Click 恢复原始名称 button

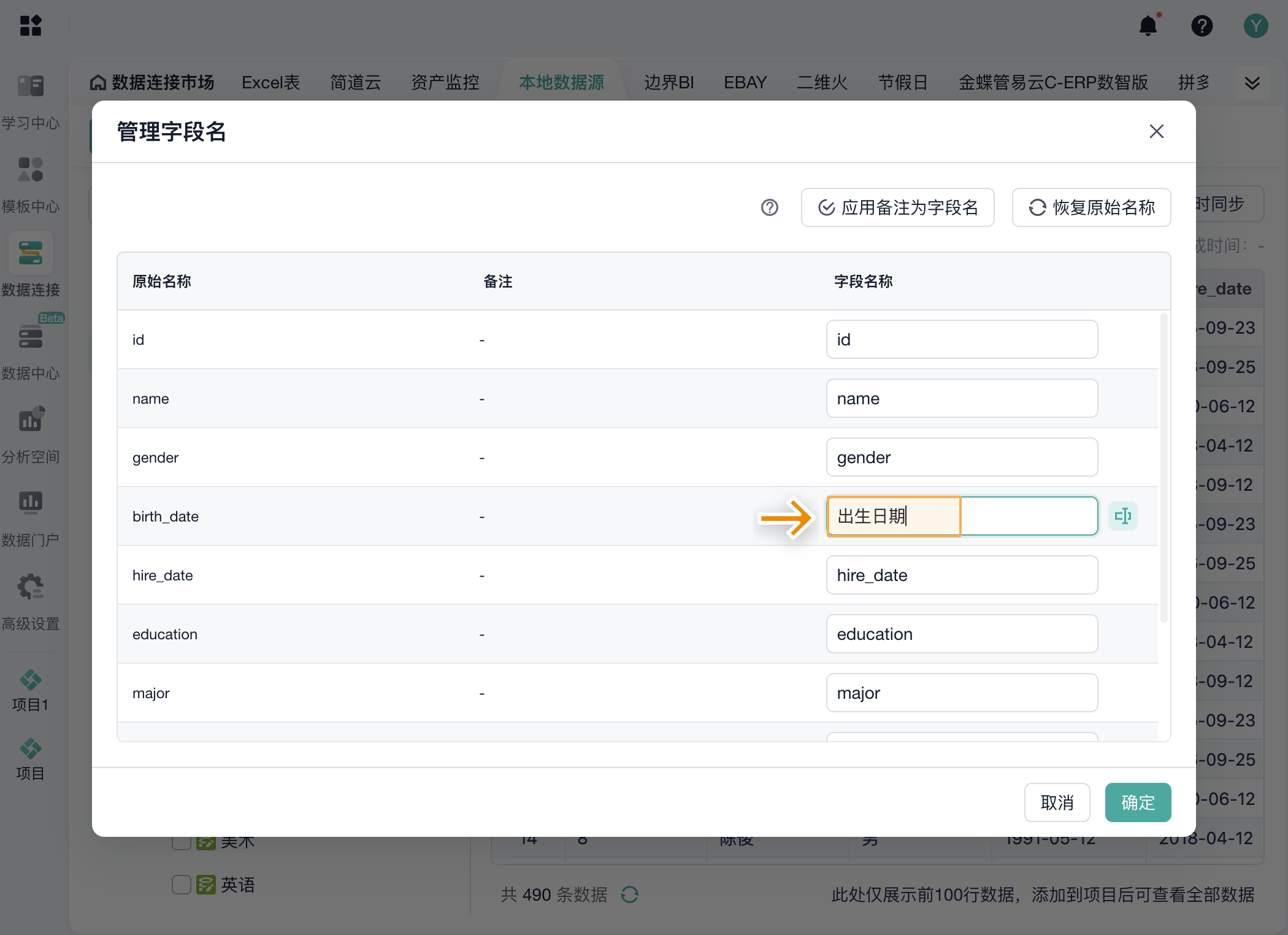coord(1092,207)
